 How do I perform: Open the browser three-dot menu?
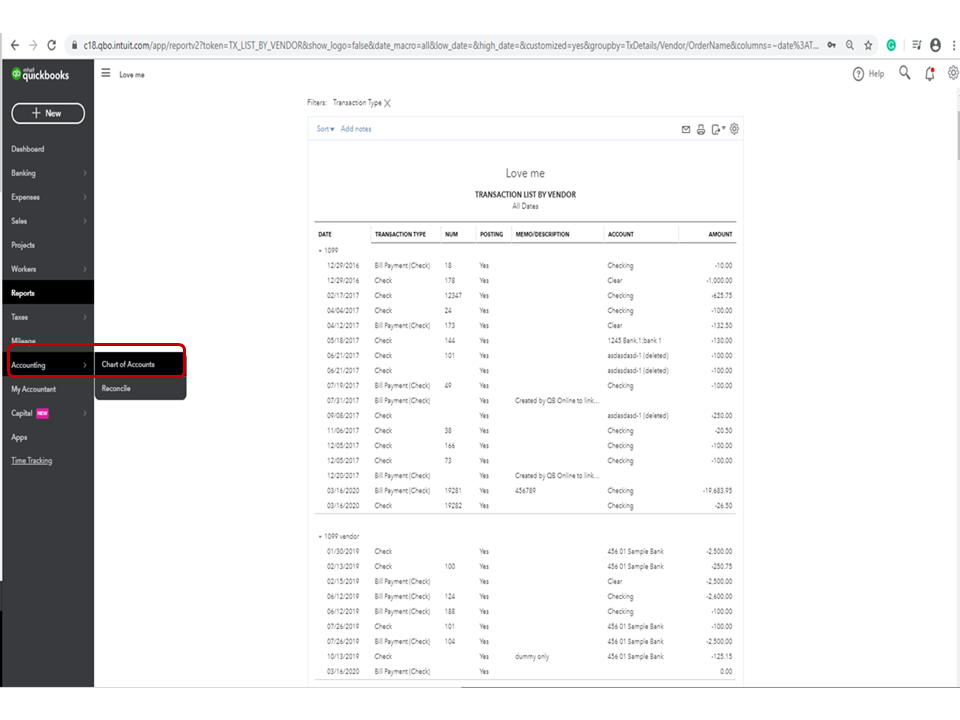click(954, 45)
